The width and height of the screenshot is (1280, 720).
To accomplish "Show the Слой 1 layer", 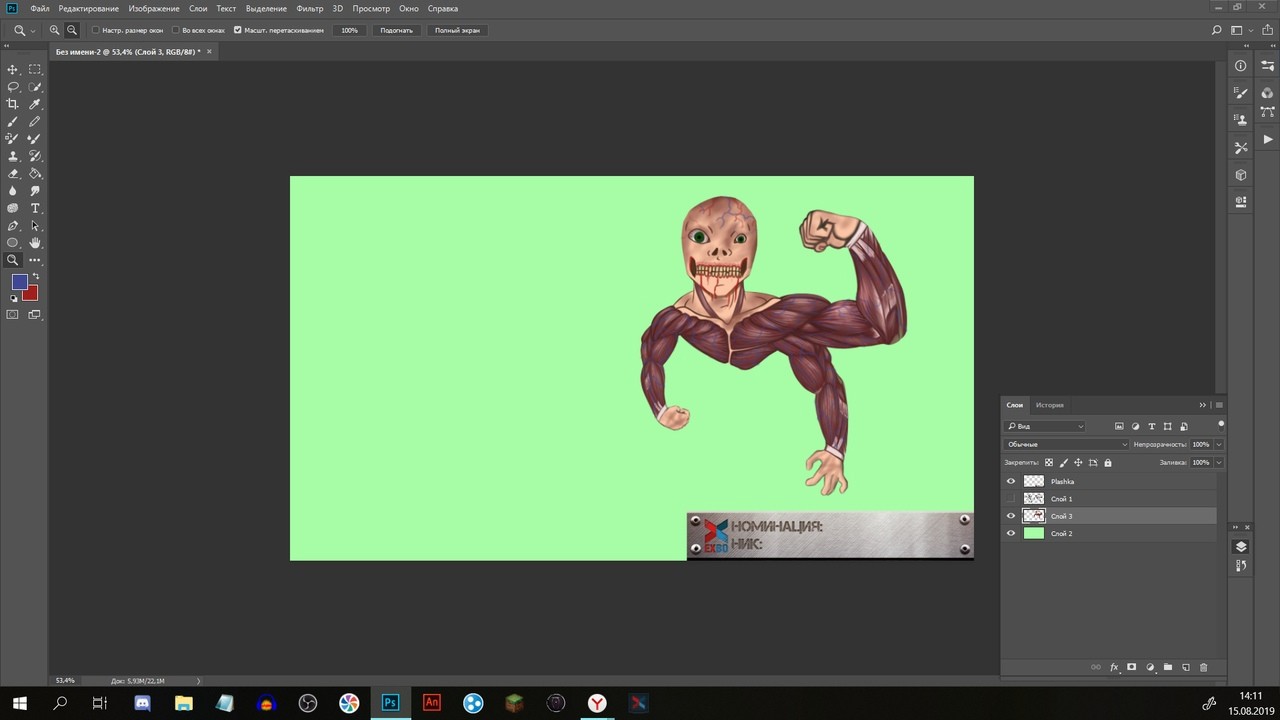I will 1011,499.
